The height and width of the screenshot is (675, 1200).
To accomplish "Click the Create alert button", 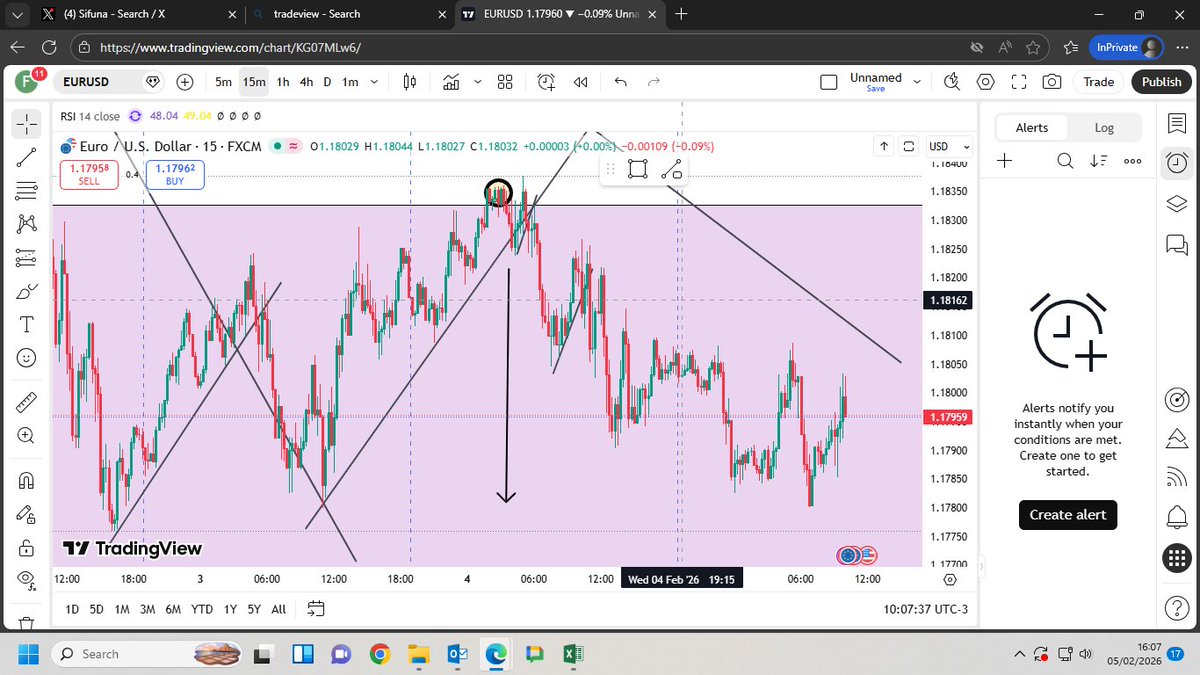I will (x=1067, y=514).
